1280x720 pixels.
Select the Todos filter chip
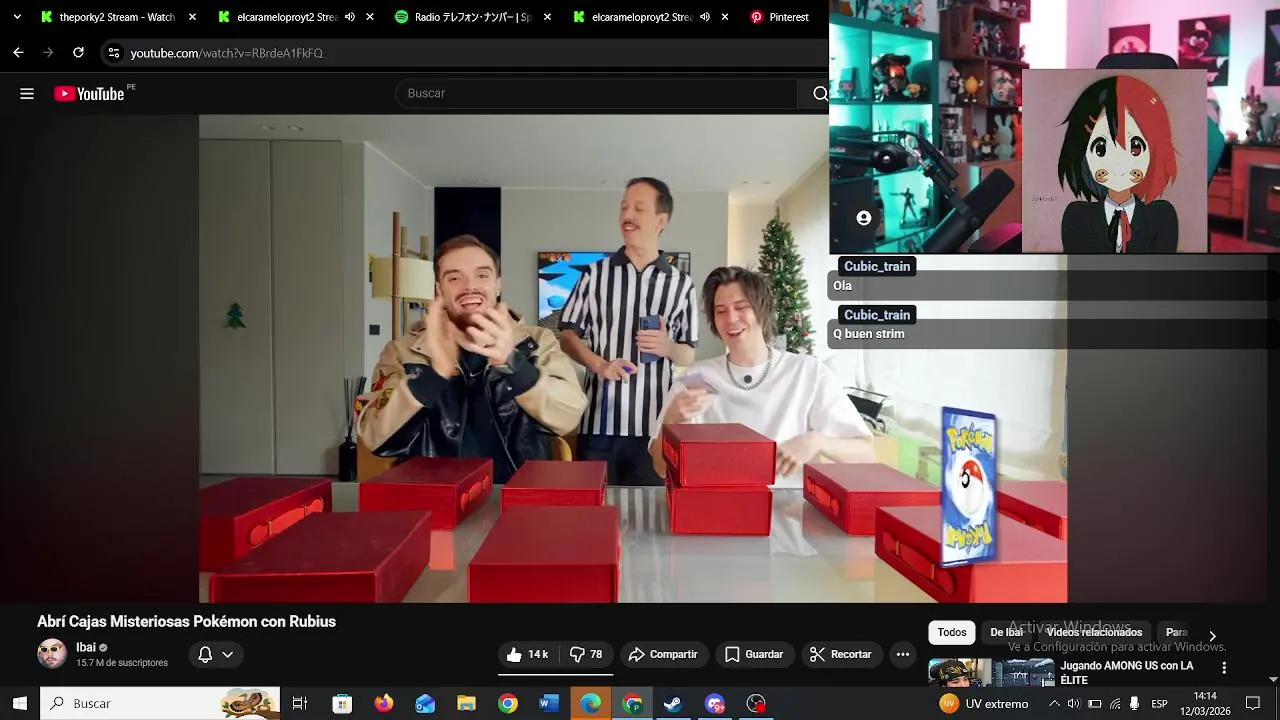(952, 632)
